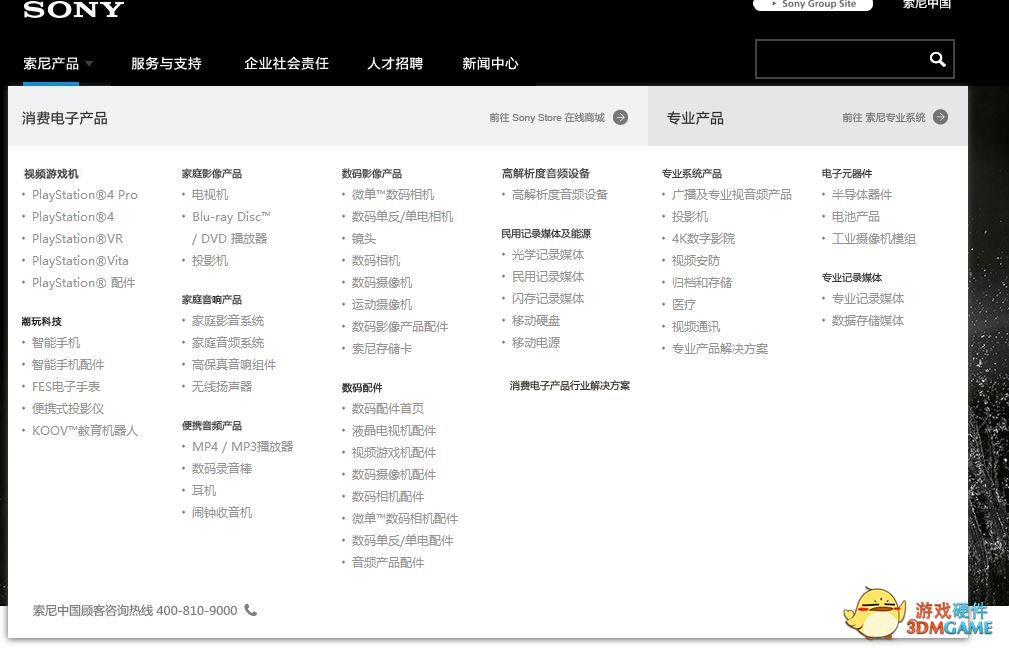Select 镜头 link
Viewport: 1009px width, 648px height.
pos(364,239)
